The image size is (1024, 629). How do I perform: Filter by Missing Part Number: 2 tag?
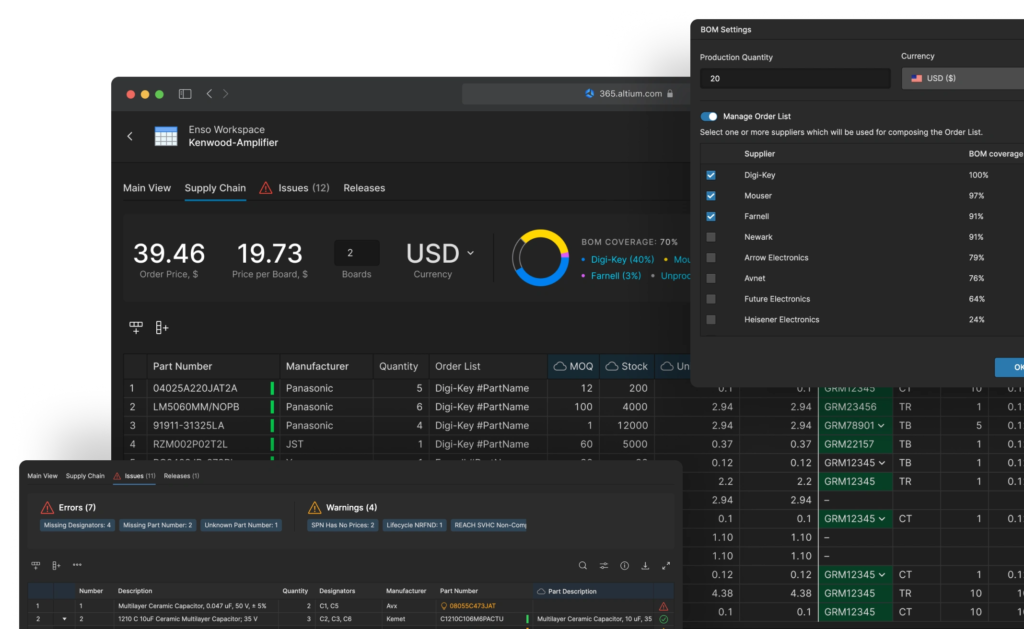(157, 525)
